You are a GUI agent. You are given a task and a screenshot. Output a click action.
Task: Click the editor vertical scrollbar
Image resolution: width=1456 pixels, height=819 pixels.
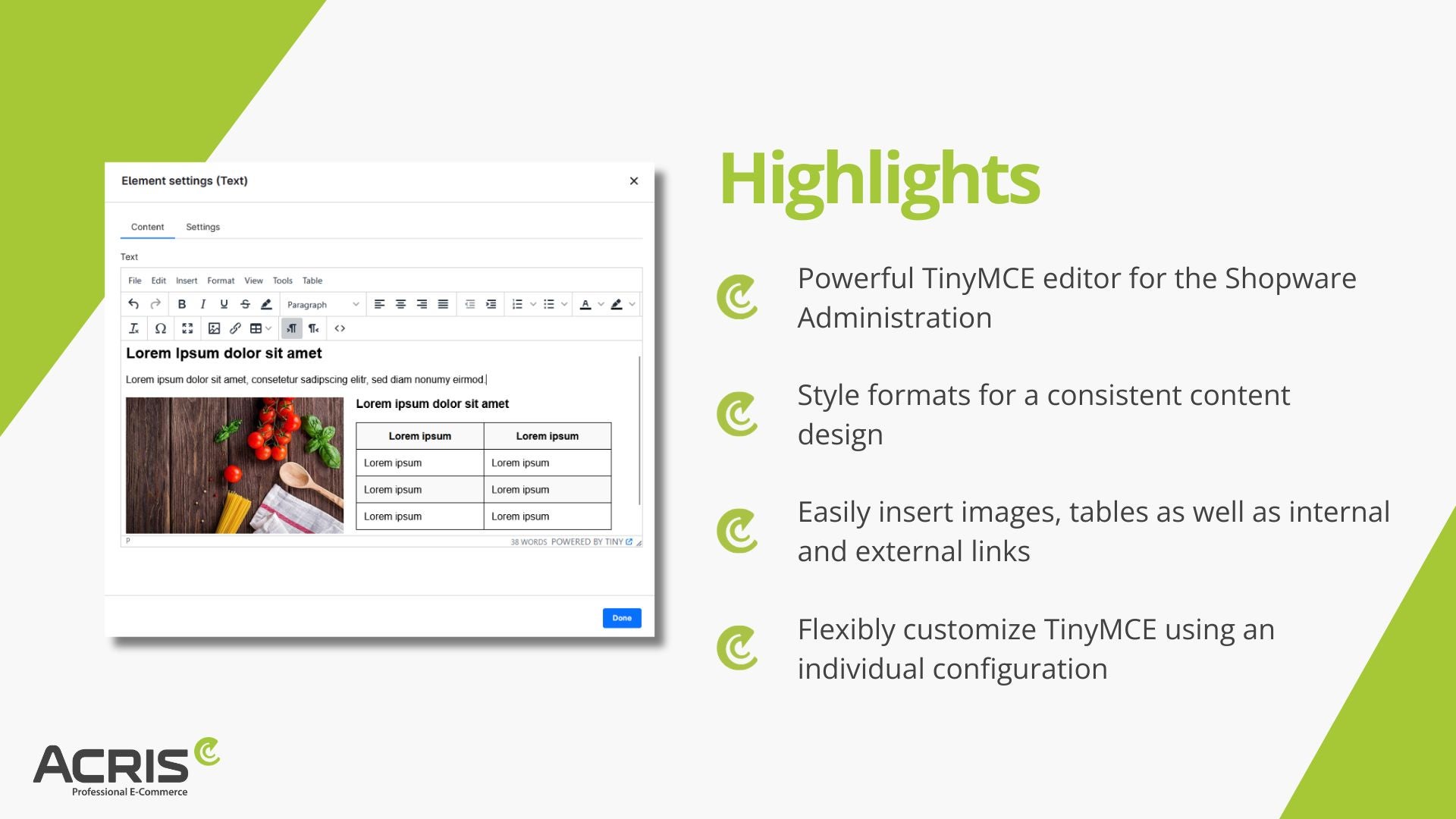[640, 430]
